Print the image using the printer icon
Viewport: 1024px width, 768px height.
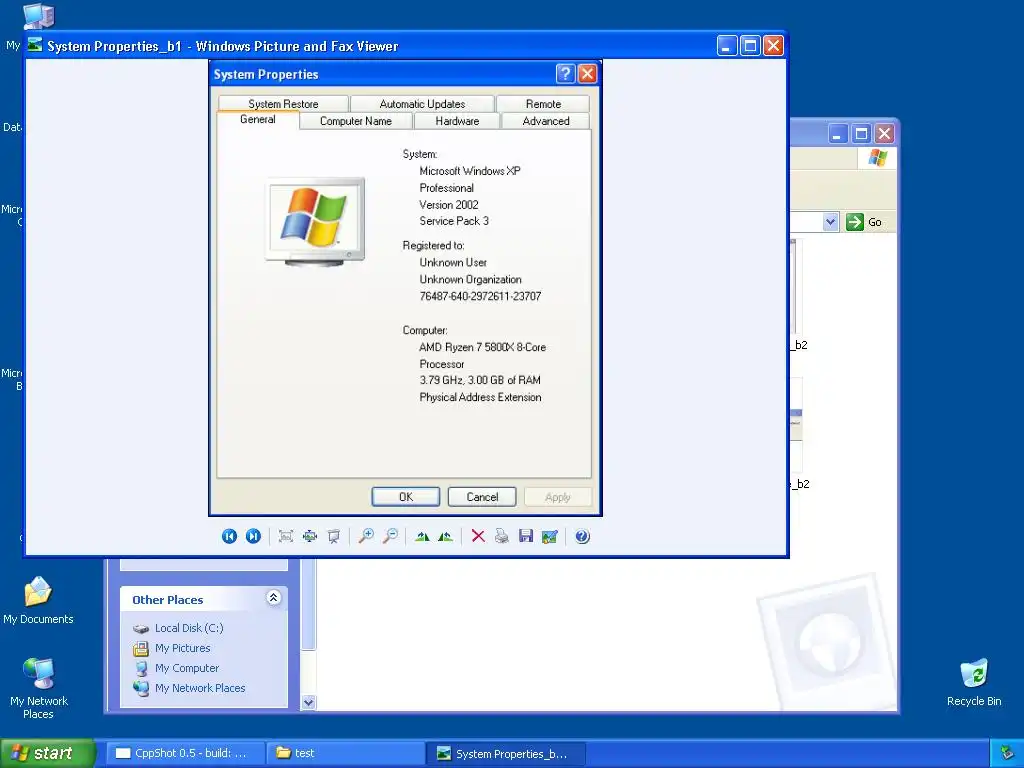pyautogui.click(x=502, y=536)
